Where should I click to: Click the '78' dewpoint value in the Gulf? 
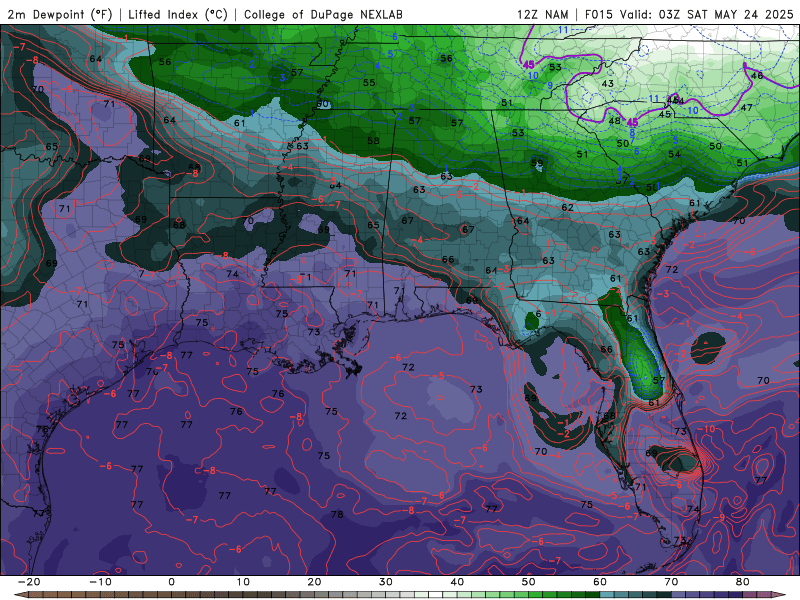point(337,514)
